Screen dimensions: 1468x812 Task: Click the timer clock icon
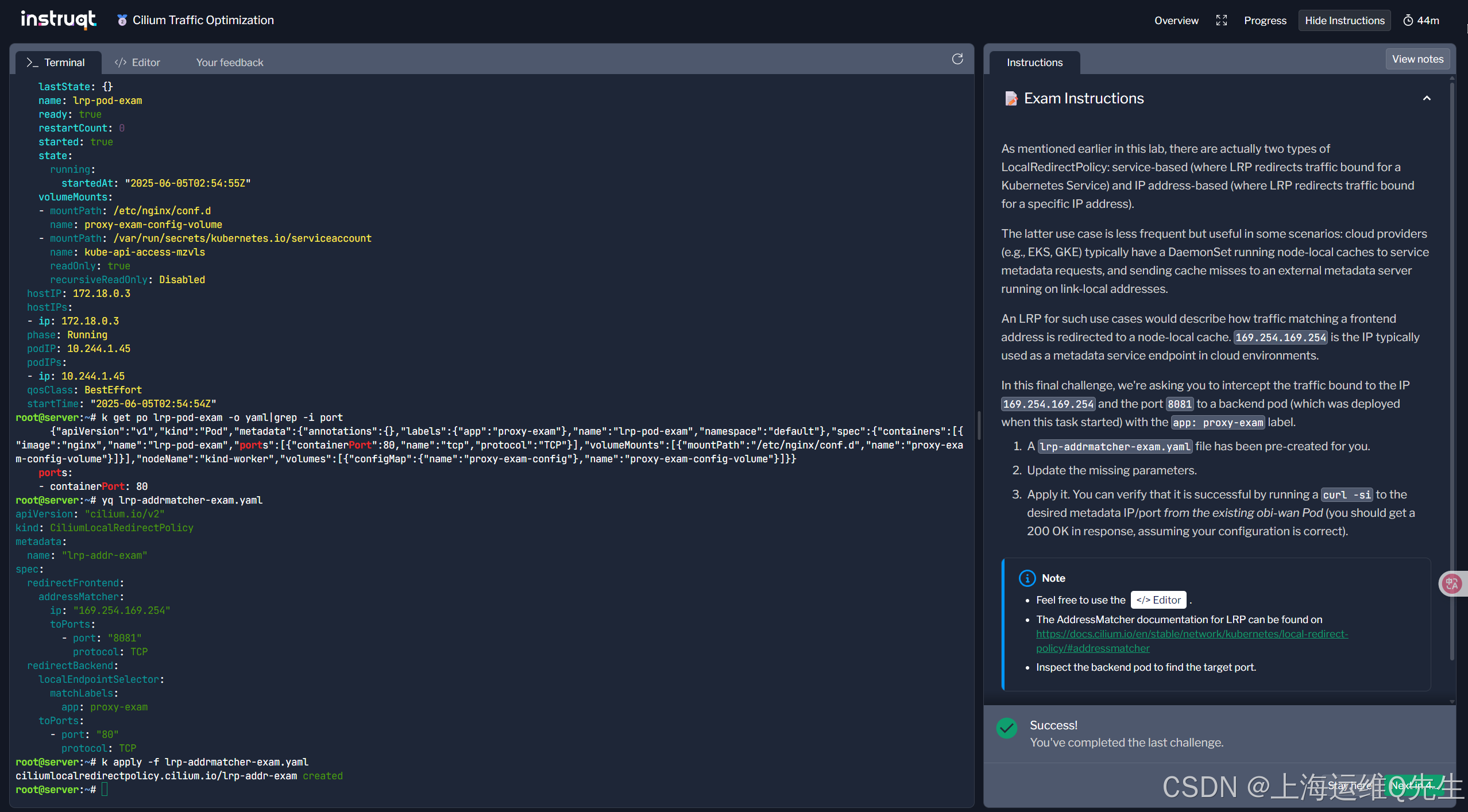(x=1408, y=21)
